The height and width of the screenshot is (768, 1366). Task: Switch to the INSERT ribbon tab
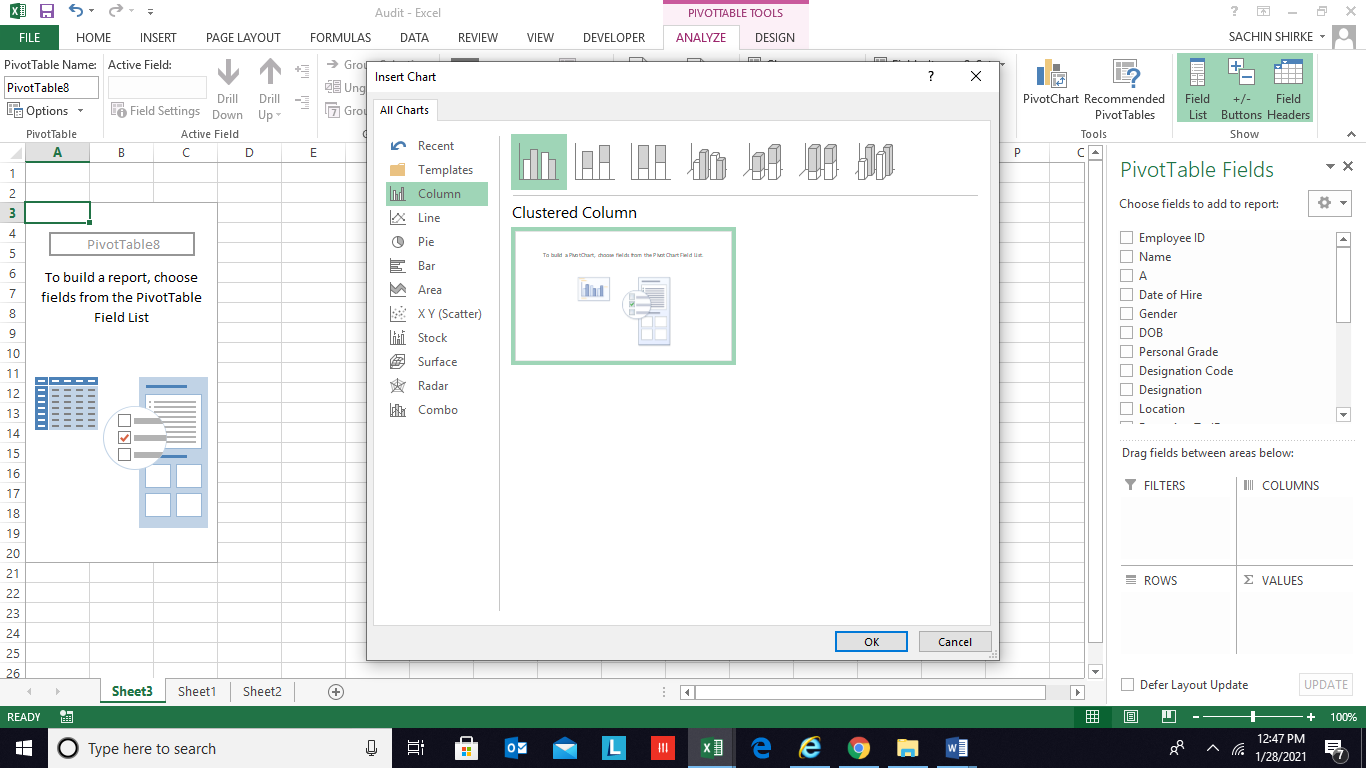tap(158, 37)
